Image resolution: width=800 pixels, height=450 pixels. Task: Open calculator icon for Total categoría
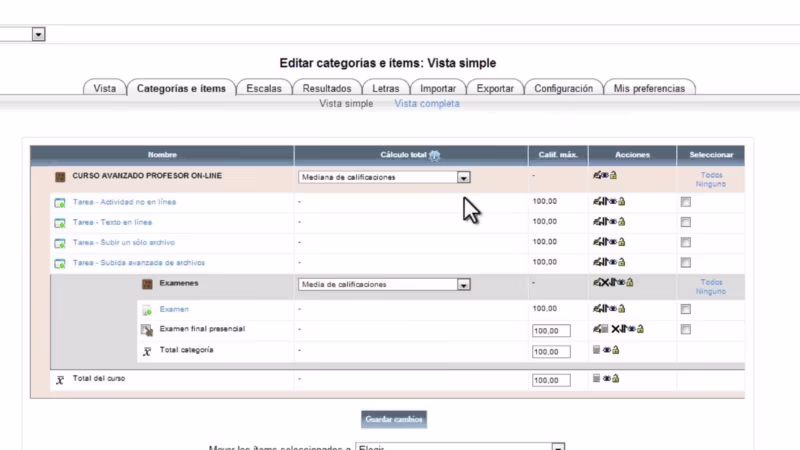596,349
